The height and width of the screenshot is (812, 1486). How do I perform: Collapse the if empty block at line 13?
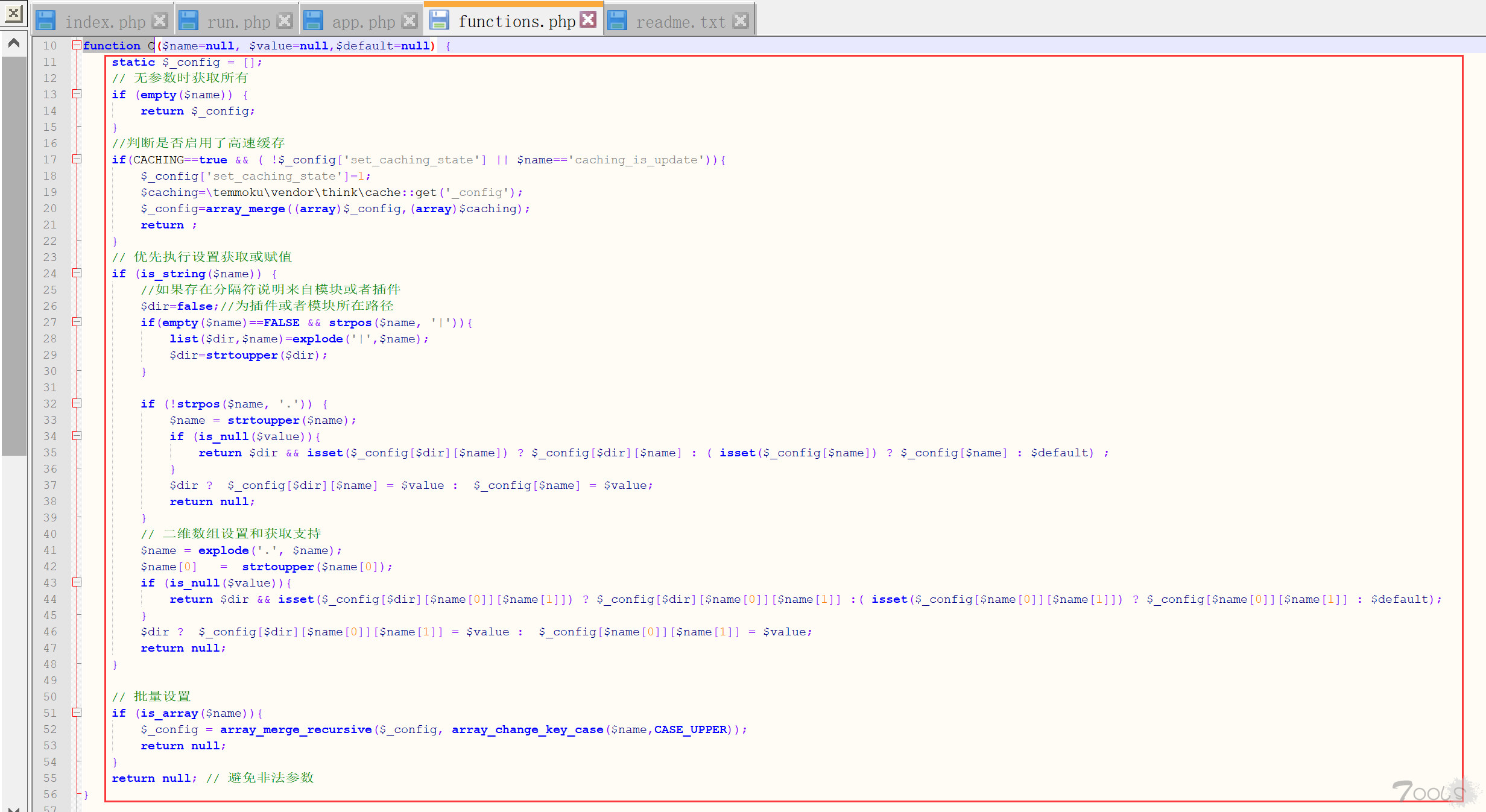pos(77,94)
